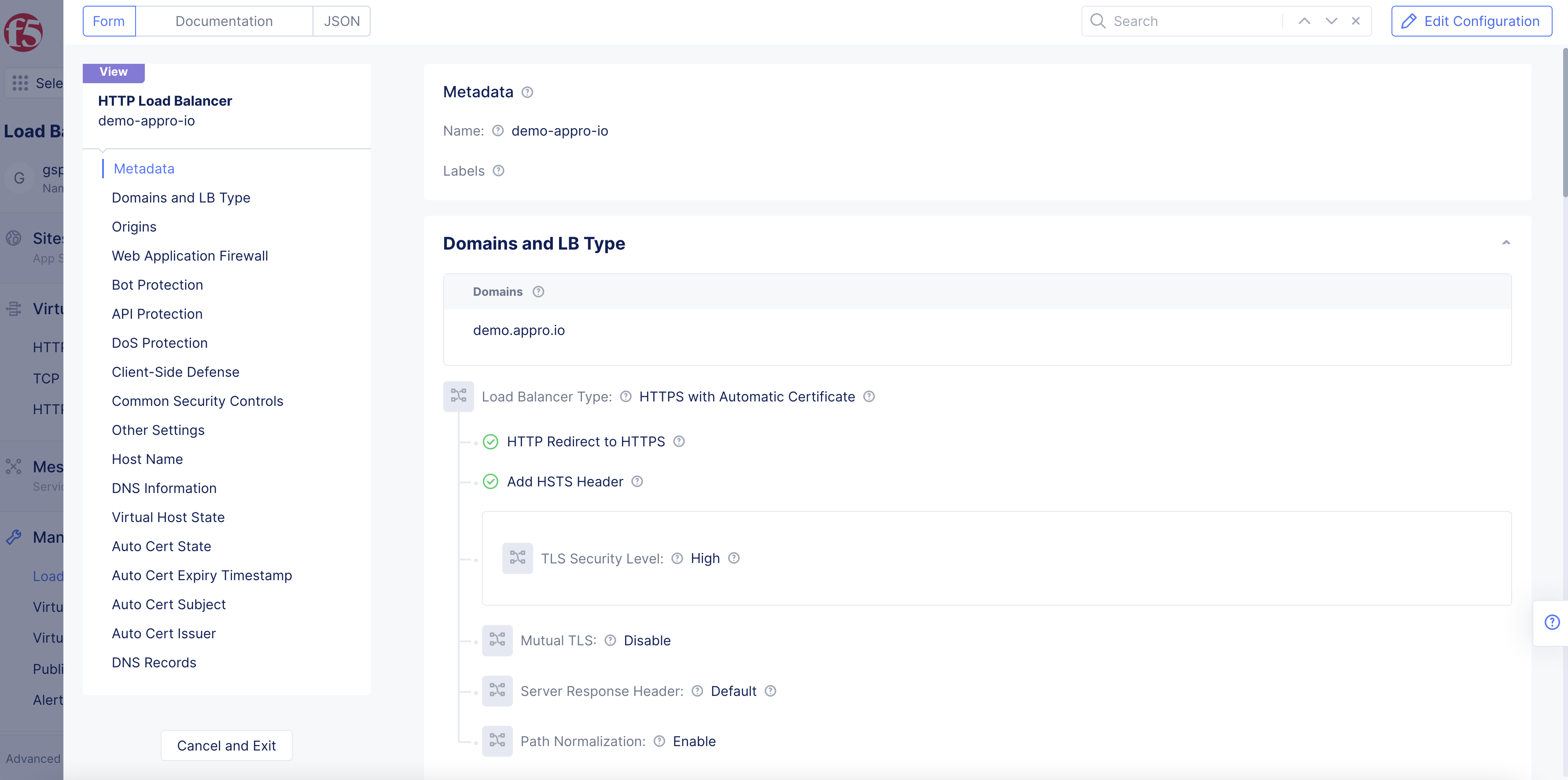1568x780 pixels.
Task: Collapse the Domains and LB Type section
Action: [1506, 243]
